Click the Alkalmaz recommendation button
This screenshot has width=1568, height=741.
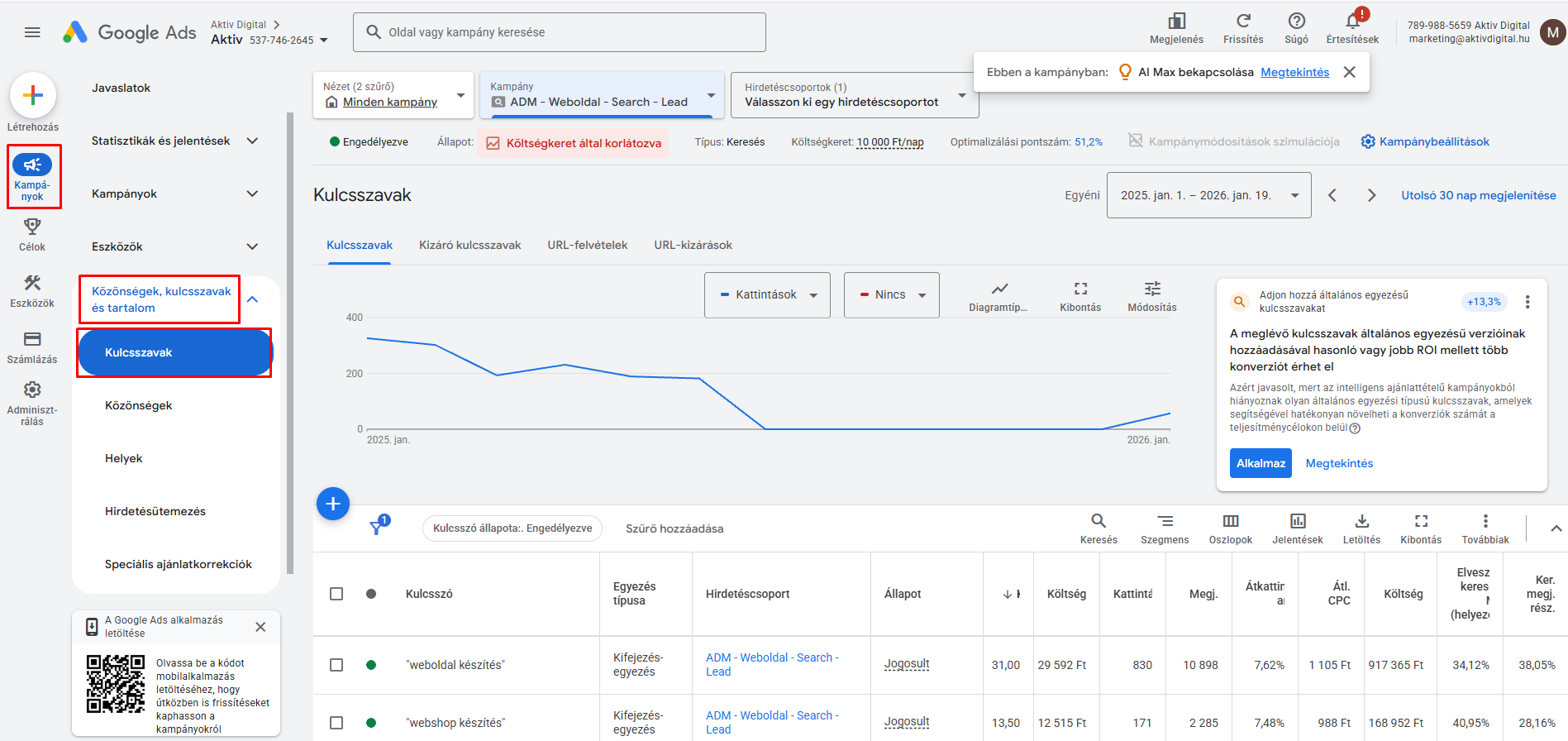coord(1261,463)
